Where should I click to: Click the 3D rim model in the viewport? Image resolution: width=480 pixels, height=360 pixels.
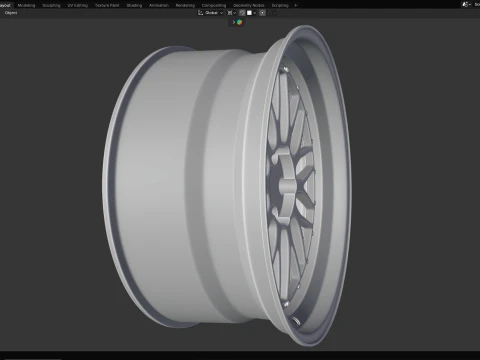tap(227, 185)
